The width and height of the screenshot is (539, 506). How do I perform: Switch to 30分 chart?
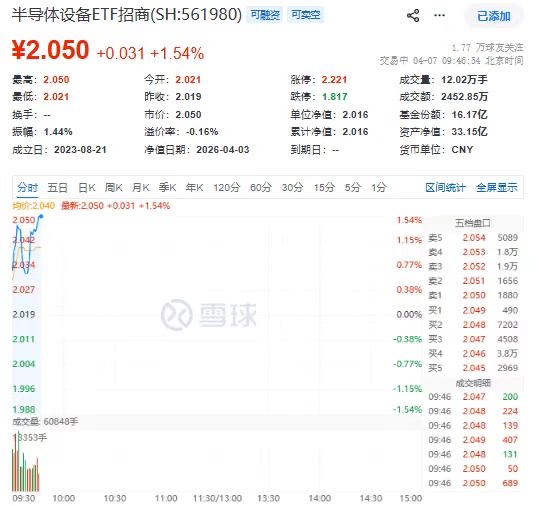point(293,188)
